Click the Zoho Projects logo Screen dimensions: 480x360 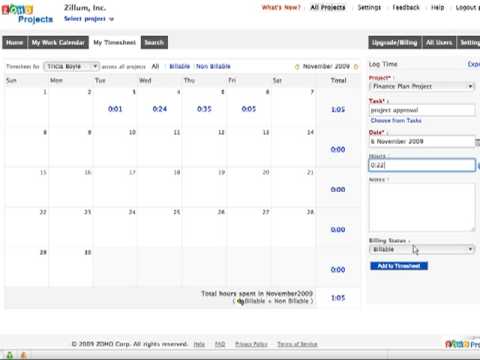[x=27, y=14]
